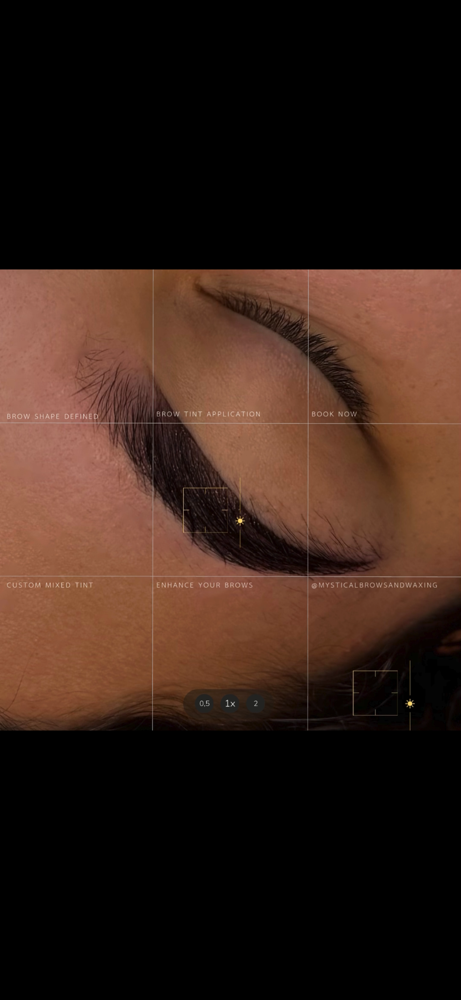Tap the sun exposure icon beside the eyebrow focus box
This screenshot has width=461, height=1000.
pos(240,521)
